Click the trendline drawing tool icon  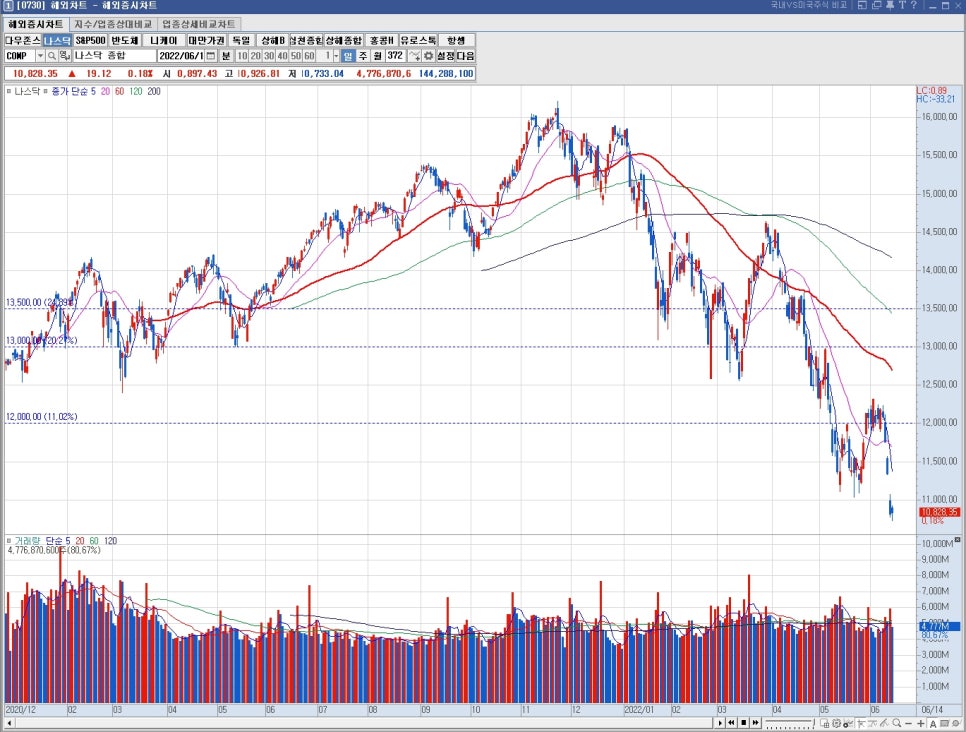click(872, 723)
